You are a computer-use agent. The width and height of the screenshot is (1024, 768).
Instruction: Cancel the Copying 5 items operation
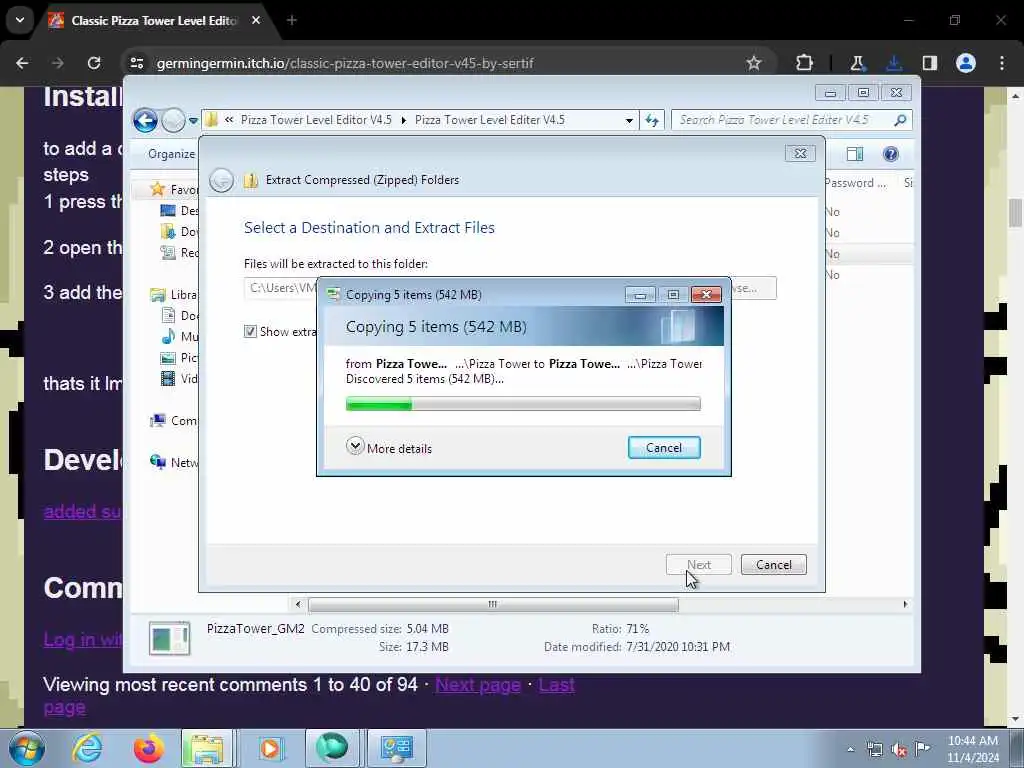(664, 448)
